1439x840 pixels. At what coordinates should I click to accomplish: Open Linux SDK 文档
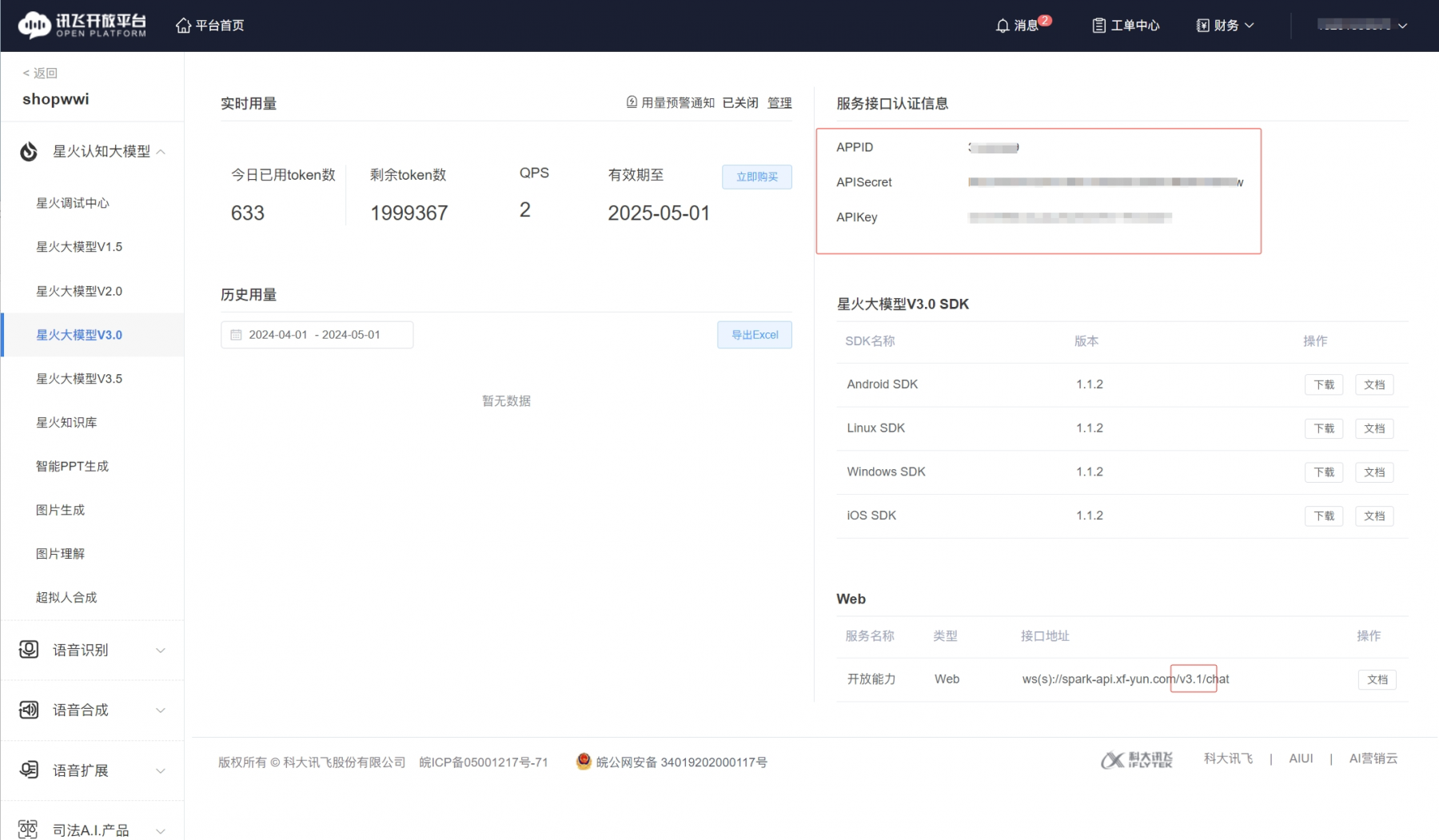[1374, 428]
